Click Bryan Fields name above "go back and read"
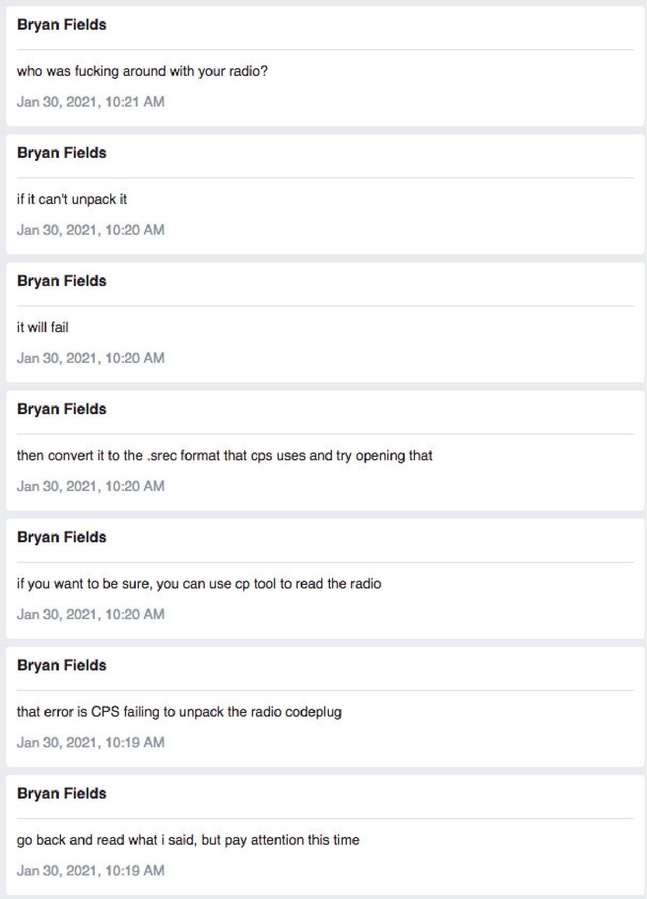 tap(62, 793)
